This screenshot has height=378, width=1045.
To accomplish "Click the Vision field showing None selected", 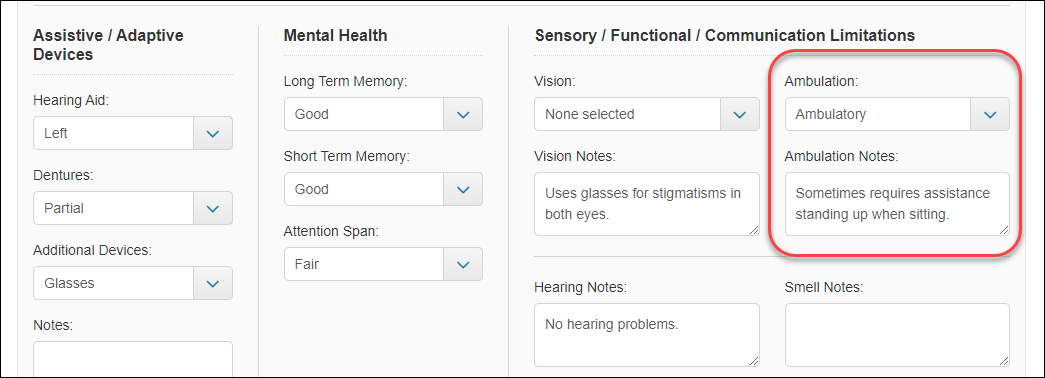I will click(628, 114).
